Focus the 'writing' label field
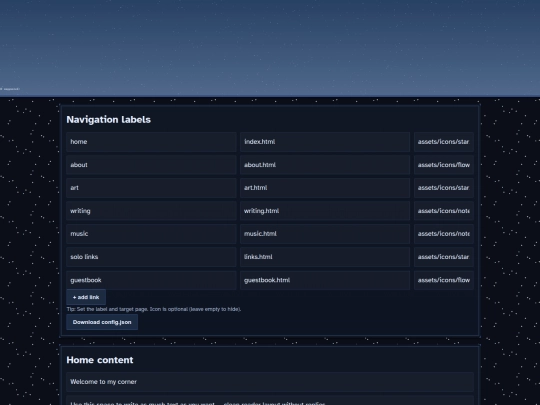Image resolution: width=540 pixels, height=405 pixels. (151, 211)
